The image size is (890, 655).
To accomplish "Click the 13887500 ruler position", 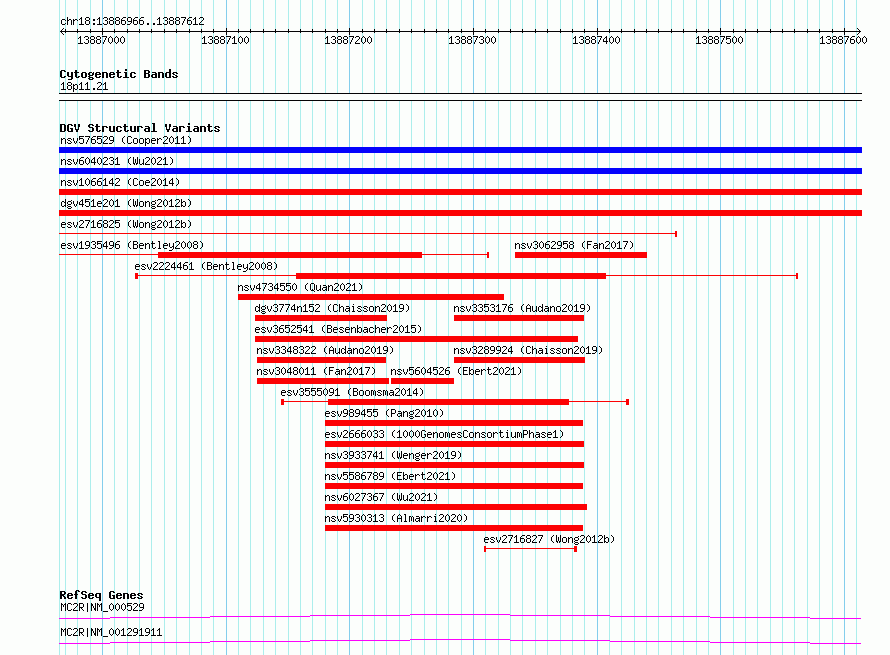I will click(x=719, y=40).
